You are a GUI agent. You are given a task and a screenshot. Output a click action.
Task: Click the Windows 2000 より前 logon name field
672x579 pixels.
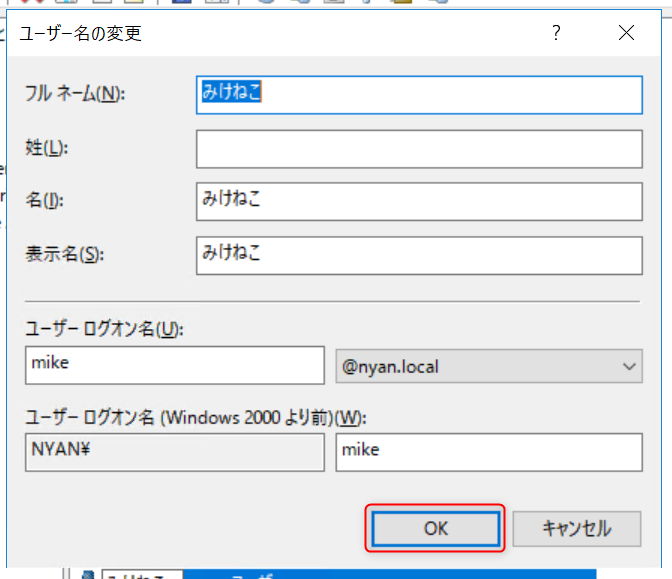click(x=488, y=451)
